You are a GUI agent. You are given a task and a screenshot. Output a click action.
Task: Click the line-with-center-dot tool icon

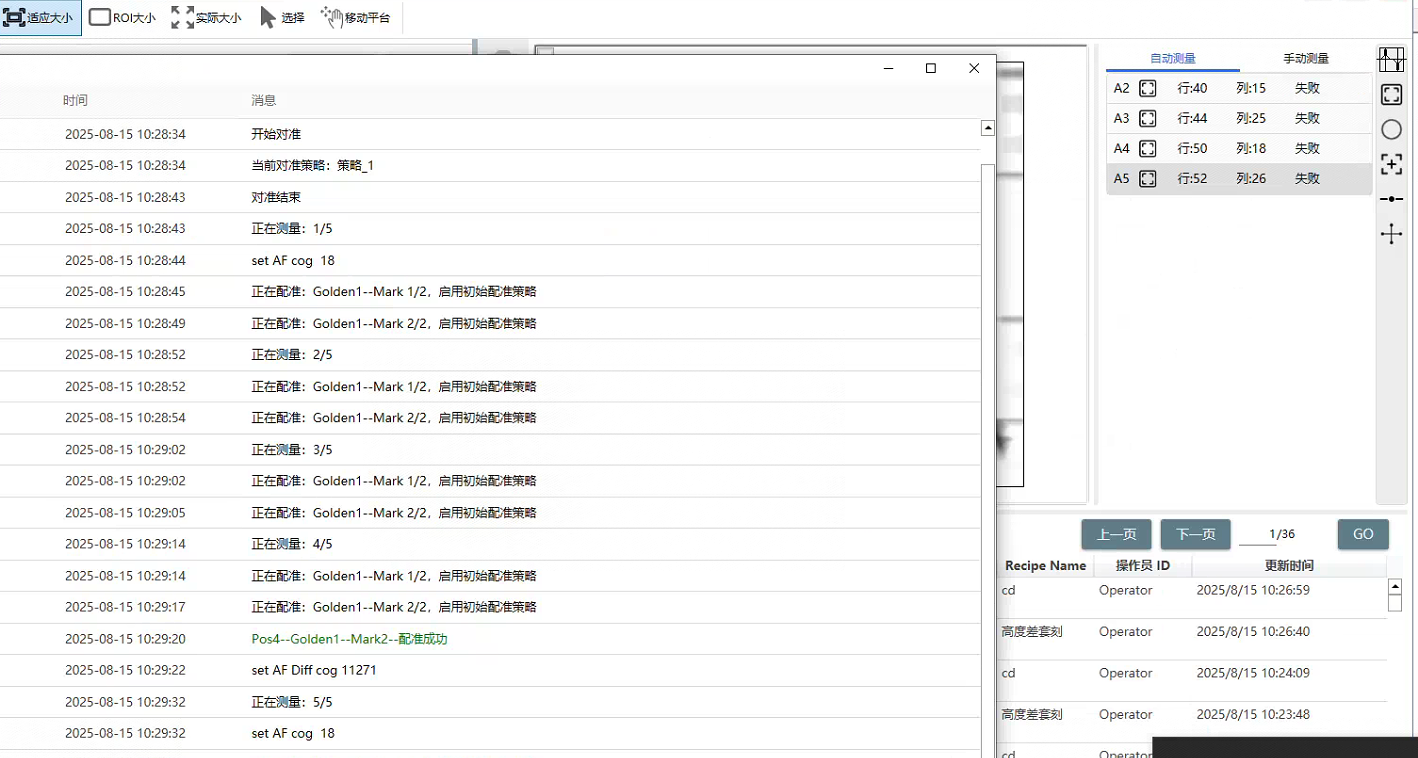pos(1391,199)
